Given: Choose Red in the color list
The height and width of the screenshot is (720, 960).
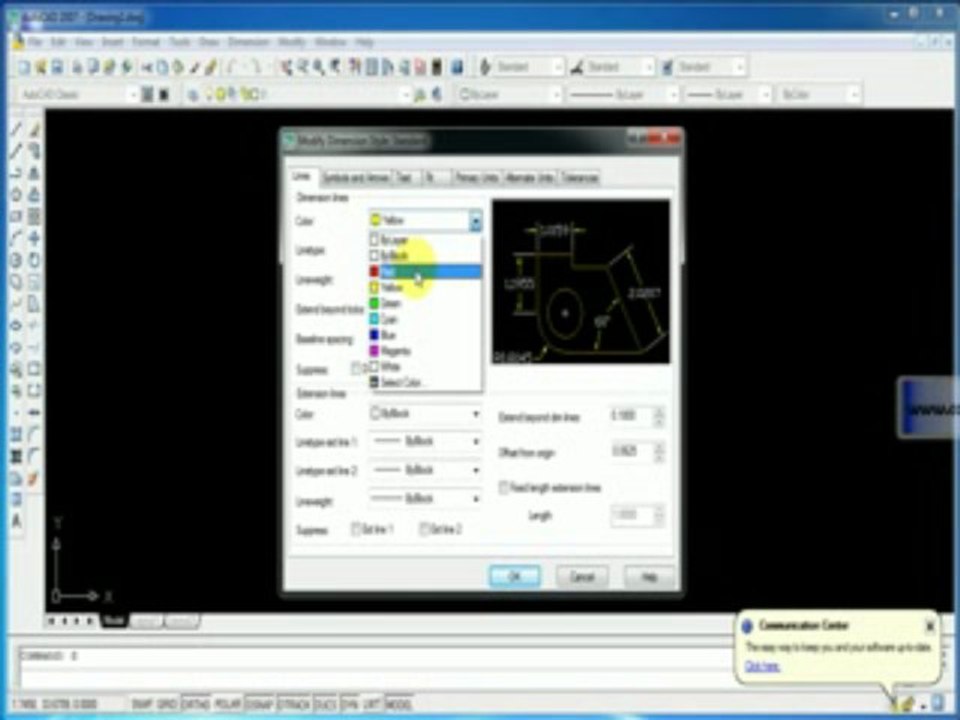Looking at the screenshot, I should pyautogui.click(x=425, y=272).
